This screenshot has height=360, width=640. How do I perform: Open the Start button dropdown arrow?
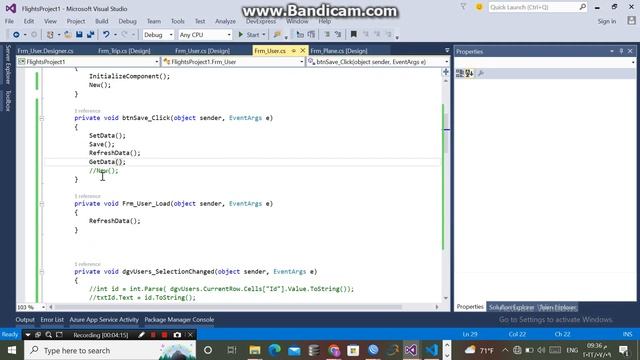click(264, 35)
